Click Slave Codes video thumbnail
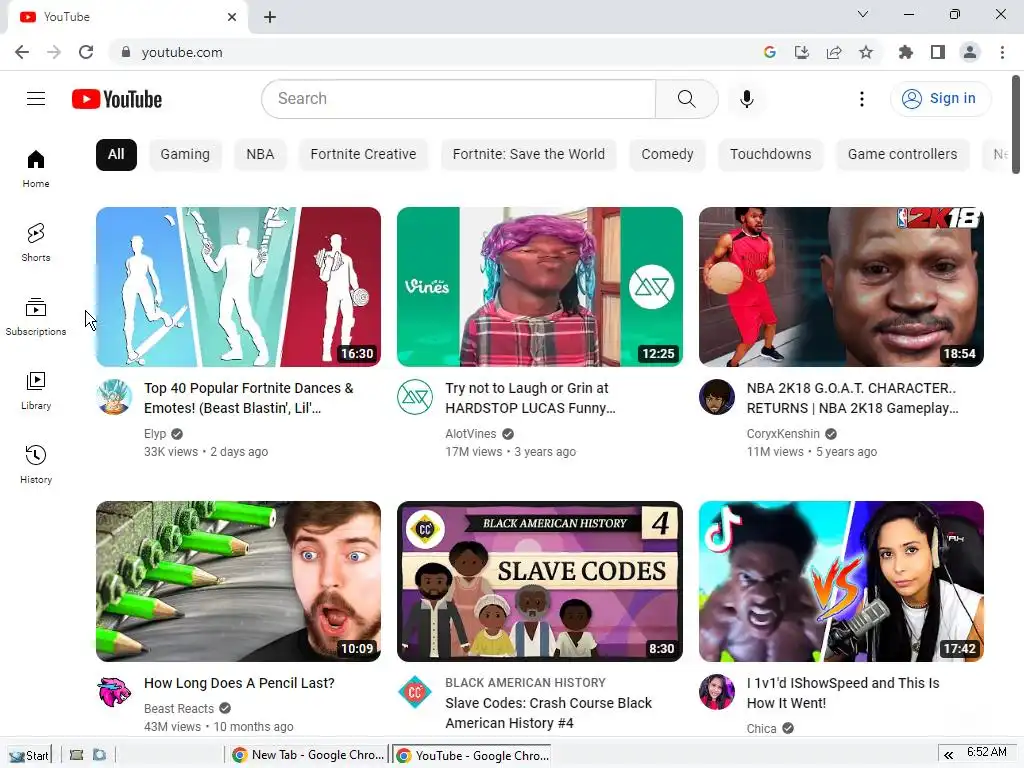 pos(539,581)
